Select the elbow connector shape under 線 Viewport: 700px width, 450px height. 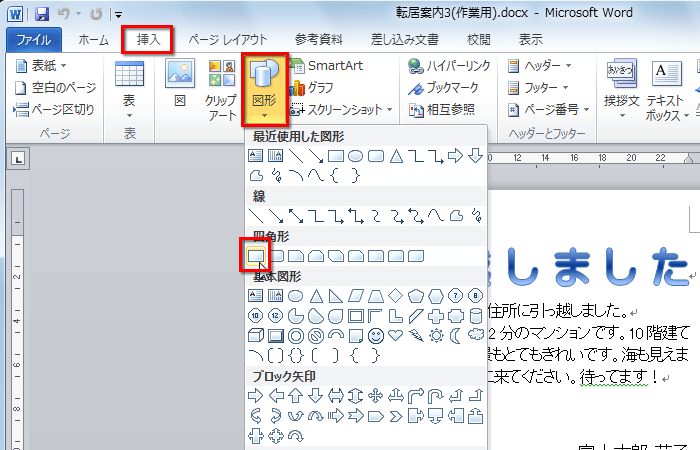click(x=316, y=216)
